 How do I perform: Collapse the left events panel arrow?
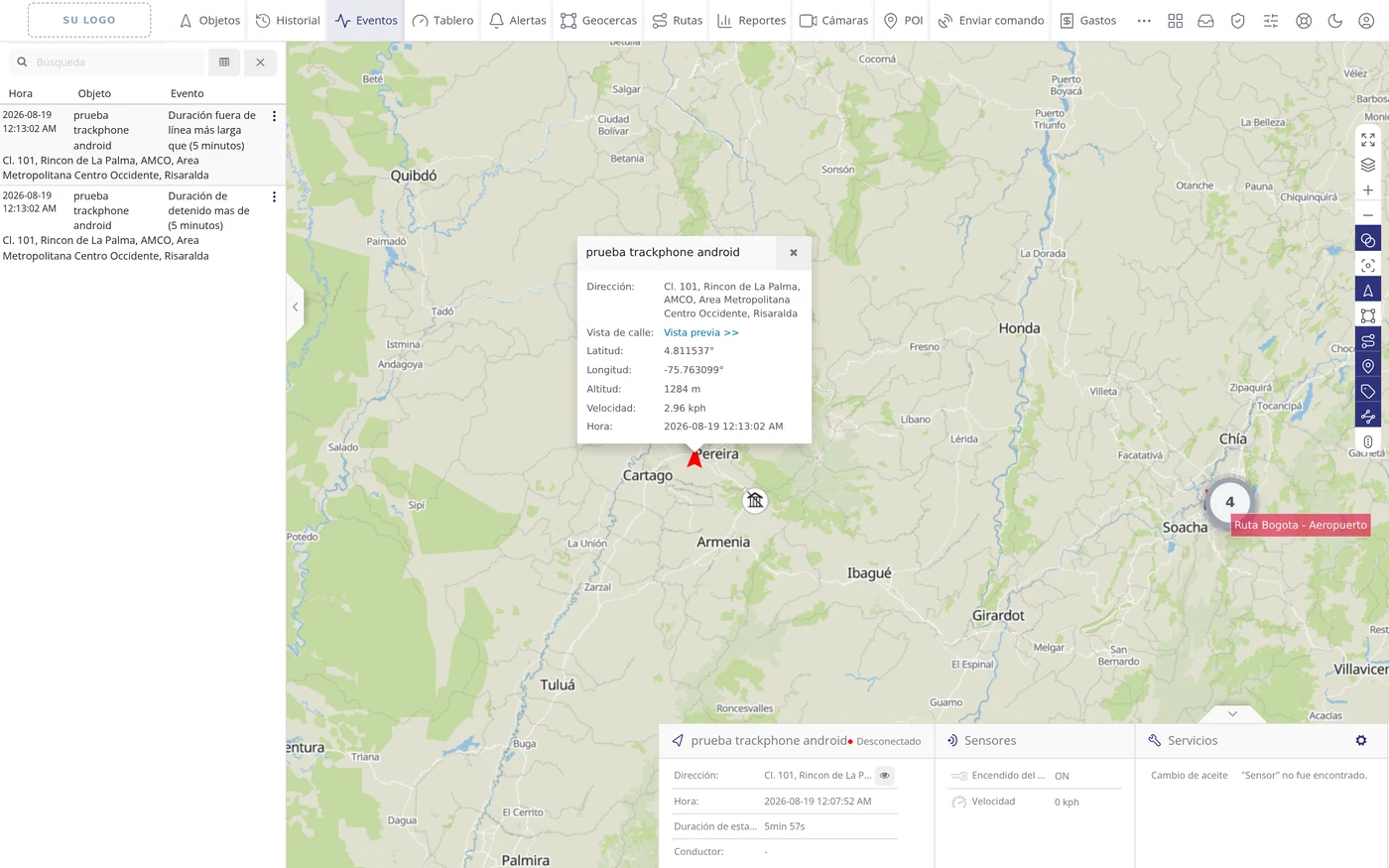[x=295, y=307]
